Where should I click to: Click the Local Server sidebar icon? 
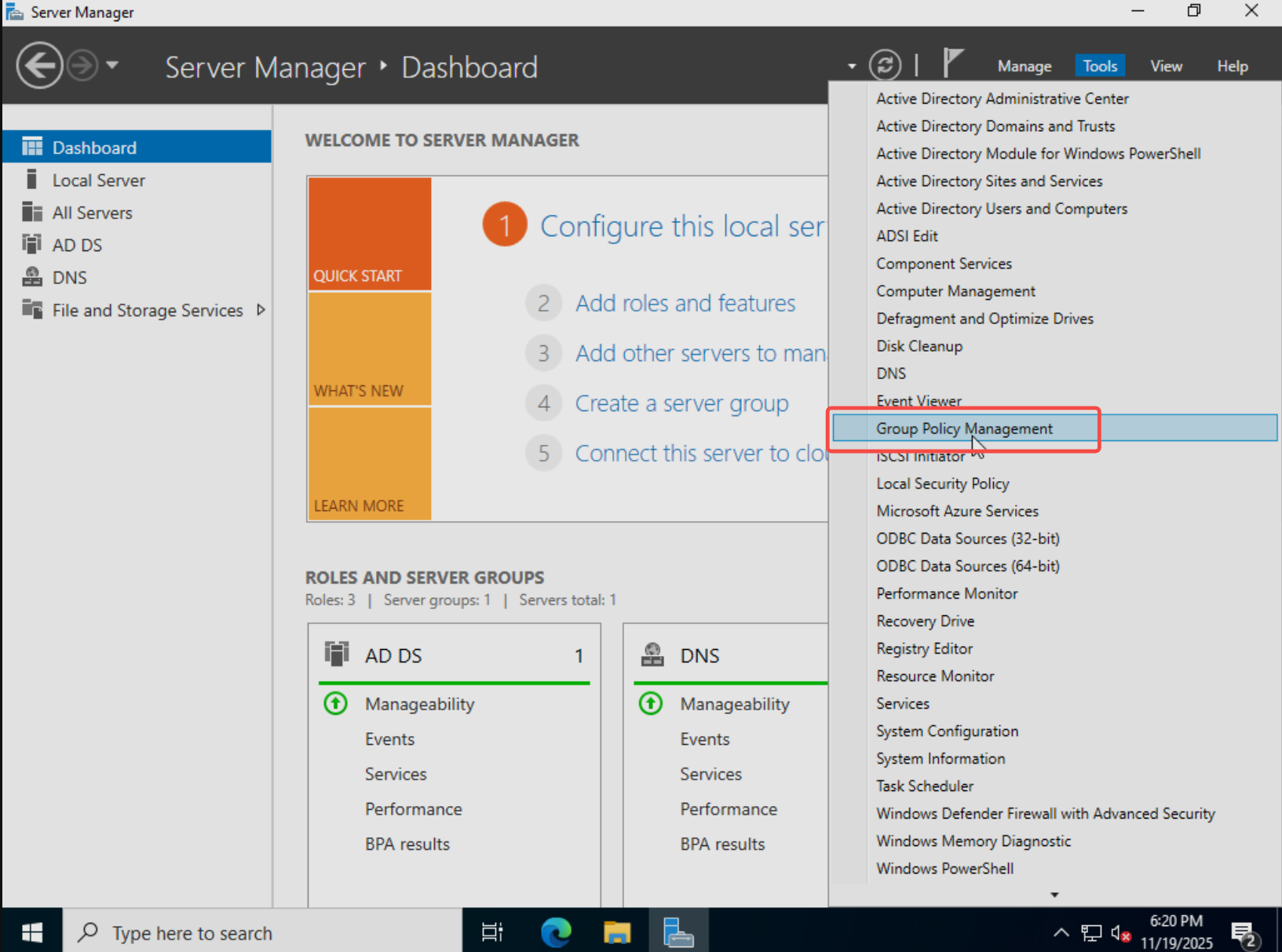click(31, 180)
